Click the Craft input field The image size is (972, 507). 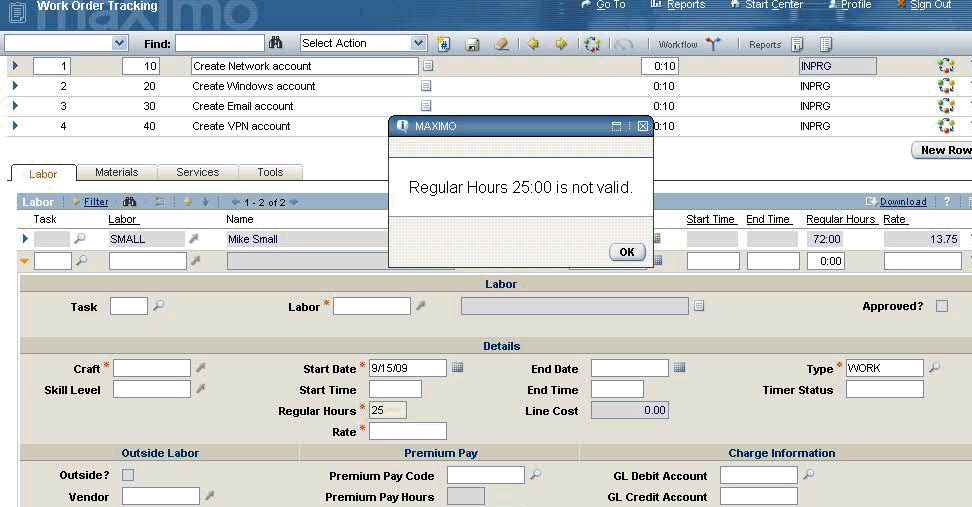point(152,368)
